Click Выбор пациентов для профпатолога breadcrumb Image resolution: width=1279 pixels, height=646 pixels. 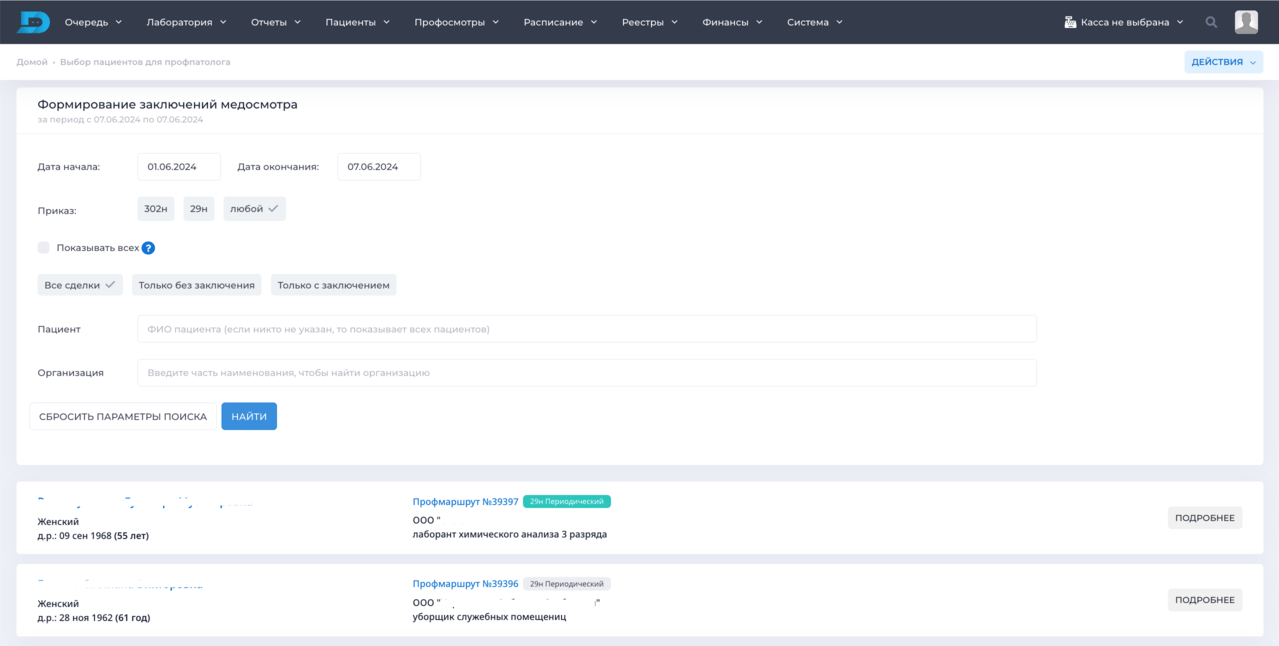pyautogui.click(x=145, y=62)
